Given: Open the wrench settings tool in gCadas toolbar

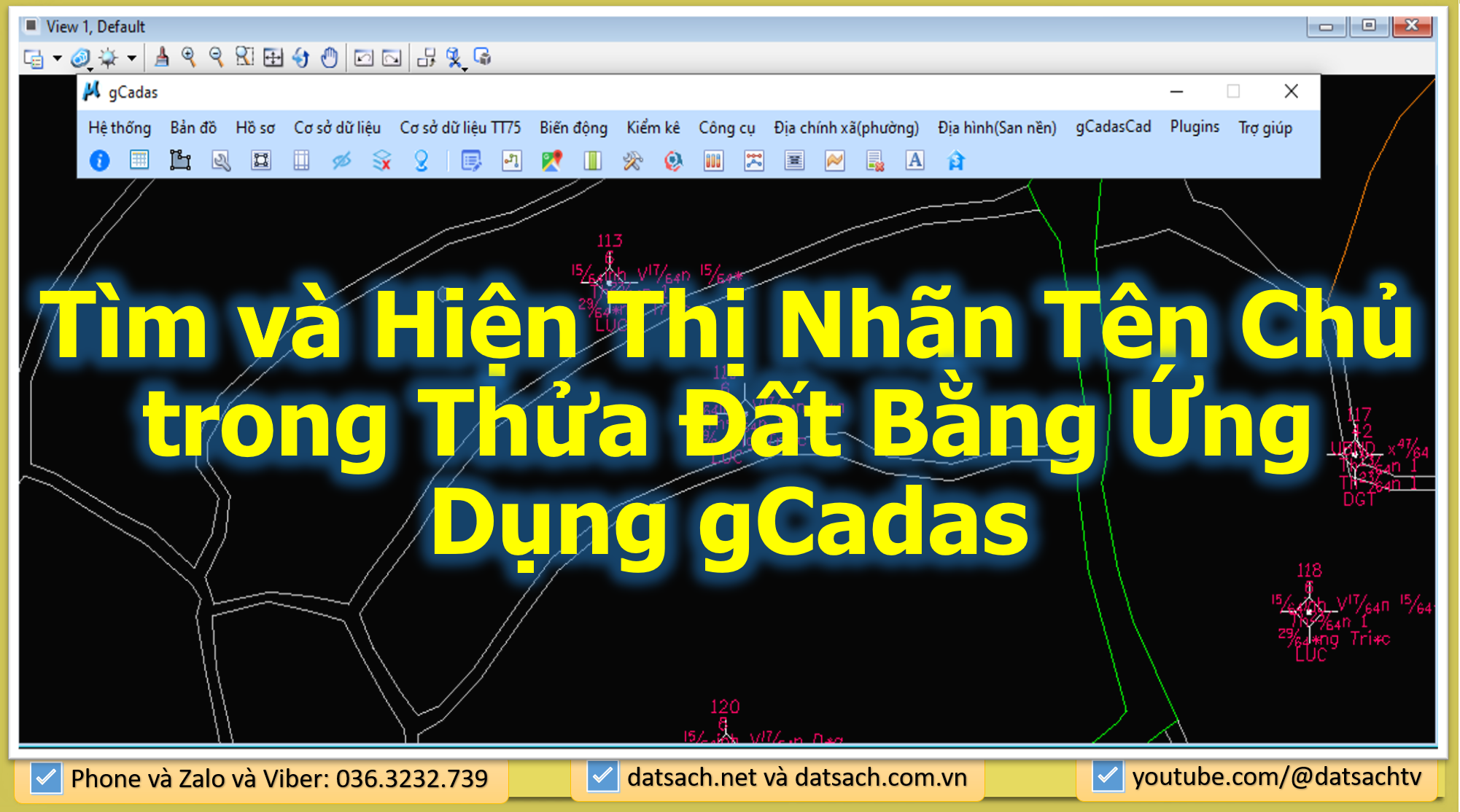Looking at the screenshot, I should [x=220, y=161].
